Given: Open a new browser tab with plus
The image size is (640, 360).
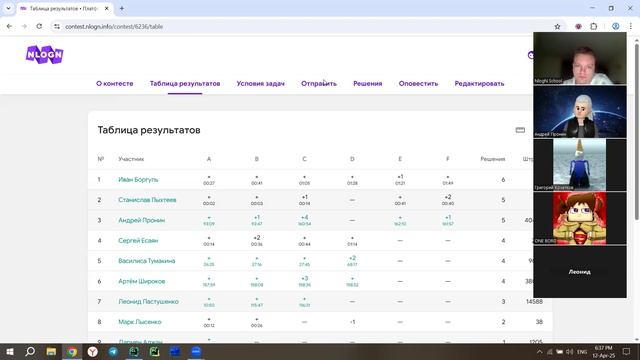Looking at the screenshot, I should pos(122,8).
